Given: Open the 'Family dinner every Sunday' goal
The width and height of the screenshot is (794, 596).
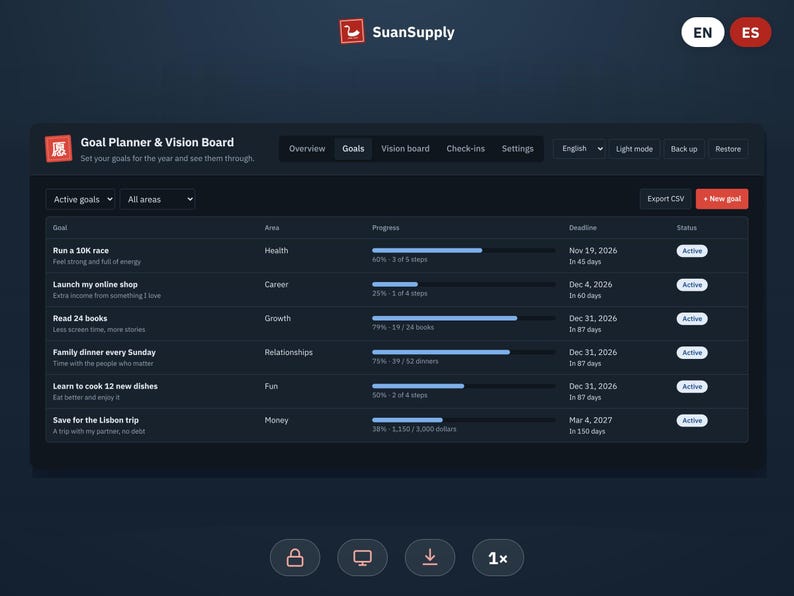Looking at the screenshot, I should tap(104, 352).
